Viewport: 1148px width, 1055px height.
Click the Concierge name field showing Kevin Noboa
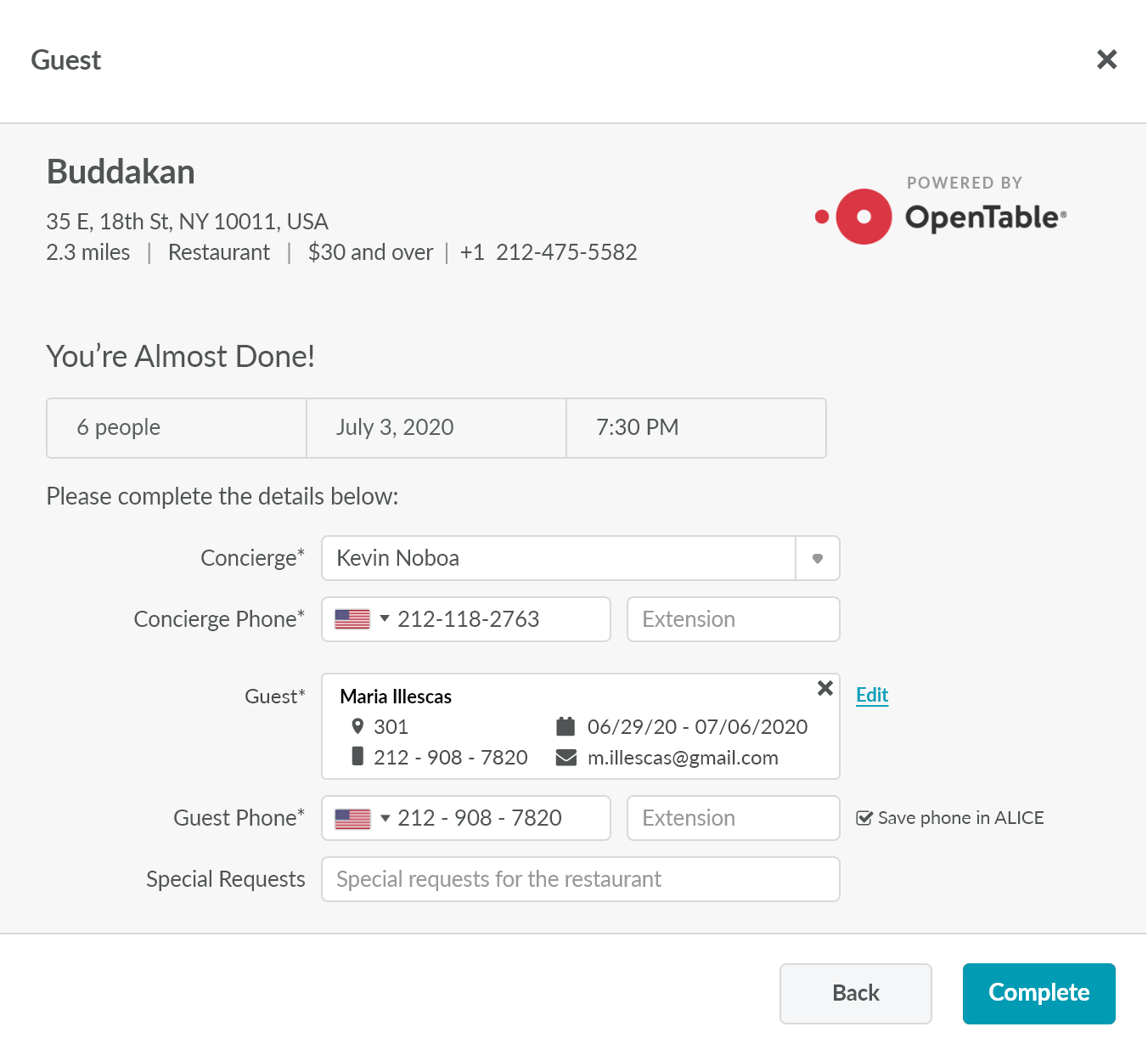(x=559, y=558)
